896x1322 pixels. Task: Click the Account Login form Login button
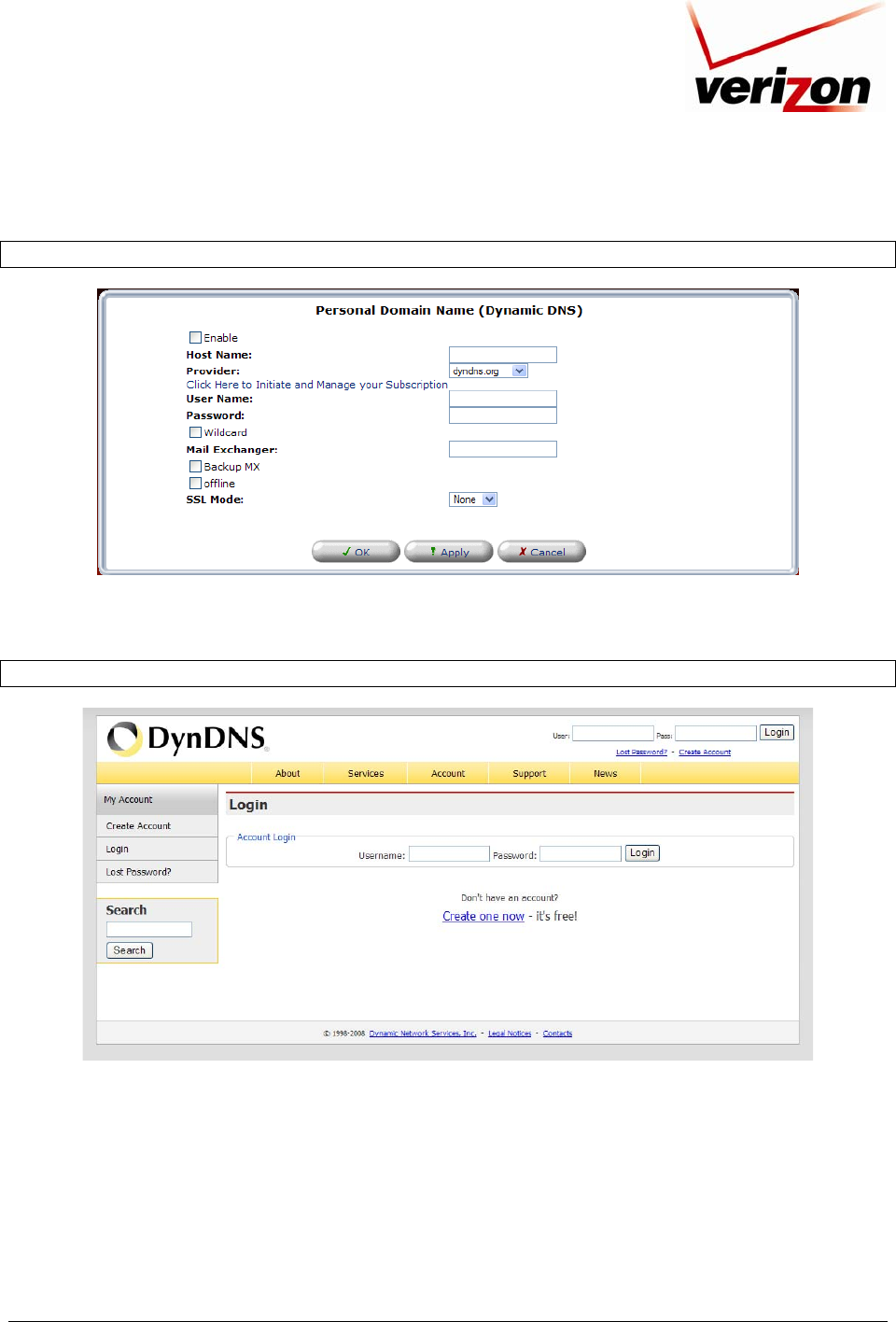tap(642, 853)
